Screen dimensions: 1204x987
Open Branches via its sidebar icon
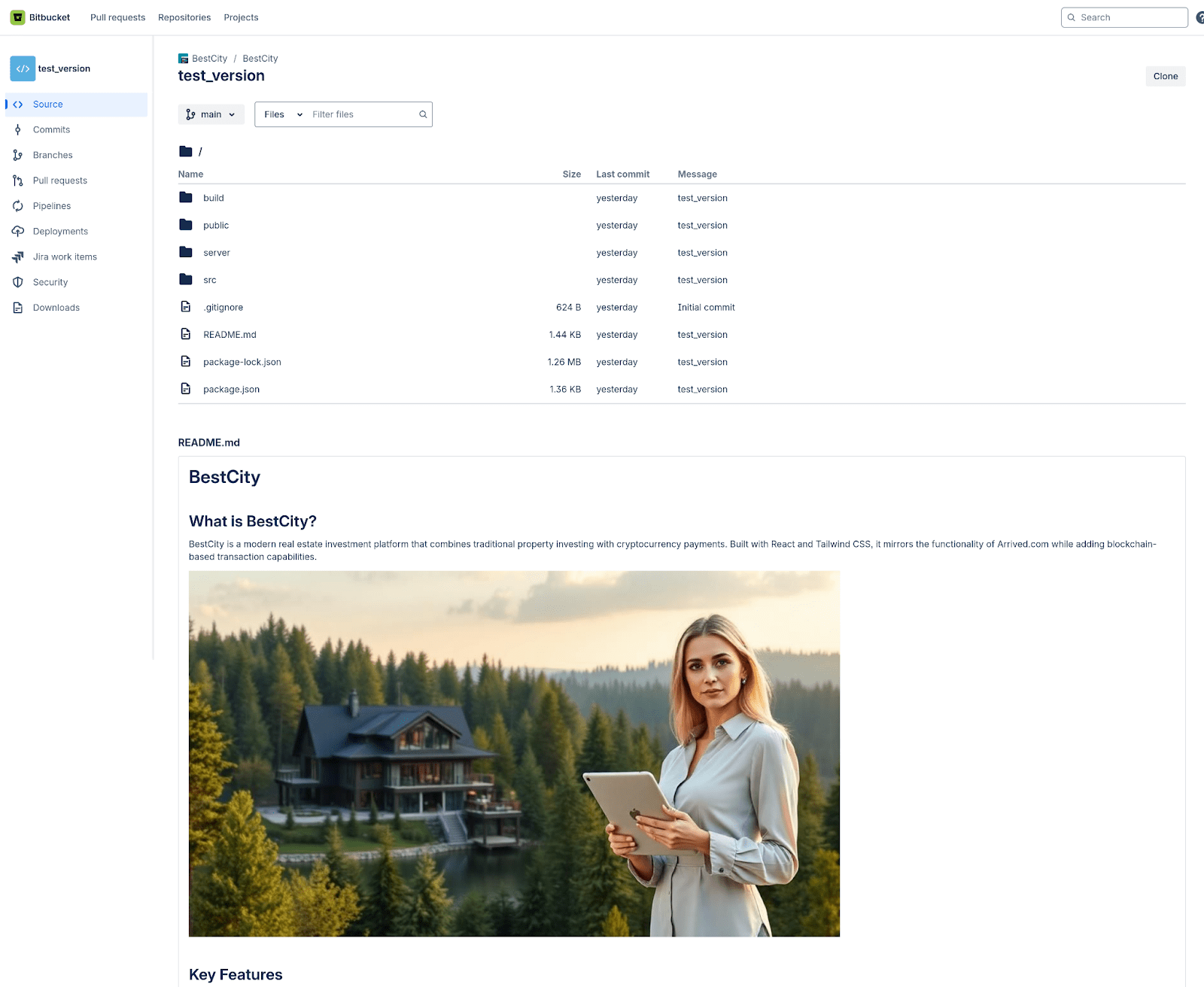pyautogui.click(x=18, y=156)
